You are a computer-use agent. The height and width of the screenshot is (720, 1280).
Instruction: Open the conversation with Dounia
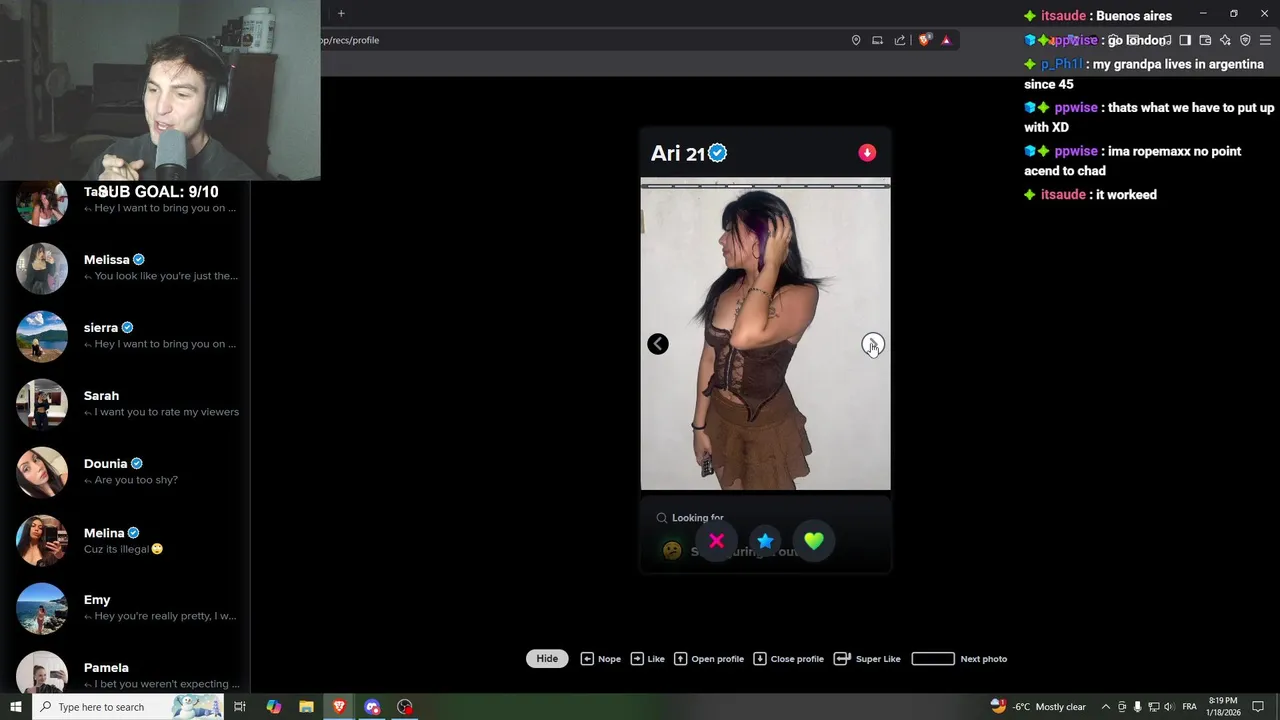click(125, 472)
